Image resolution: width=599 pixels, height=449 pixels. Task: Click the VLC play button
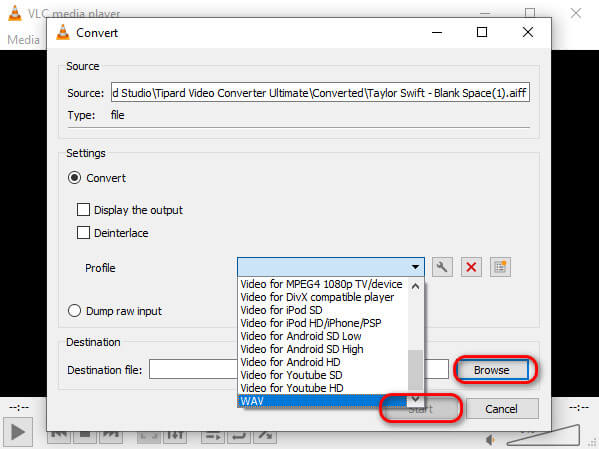(18, 433)
